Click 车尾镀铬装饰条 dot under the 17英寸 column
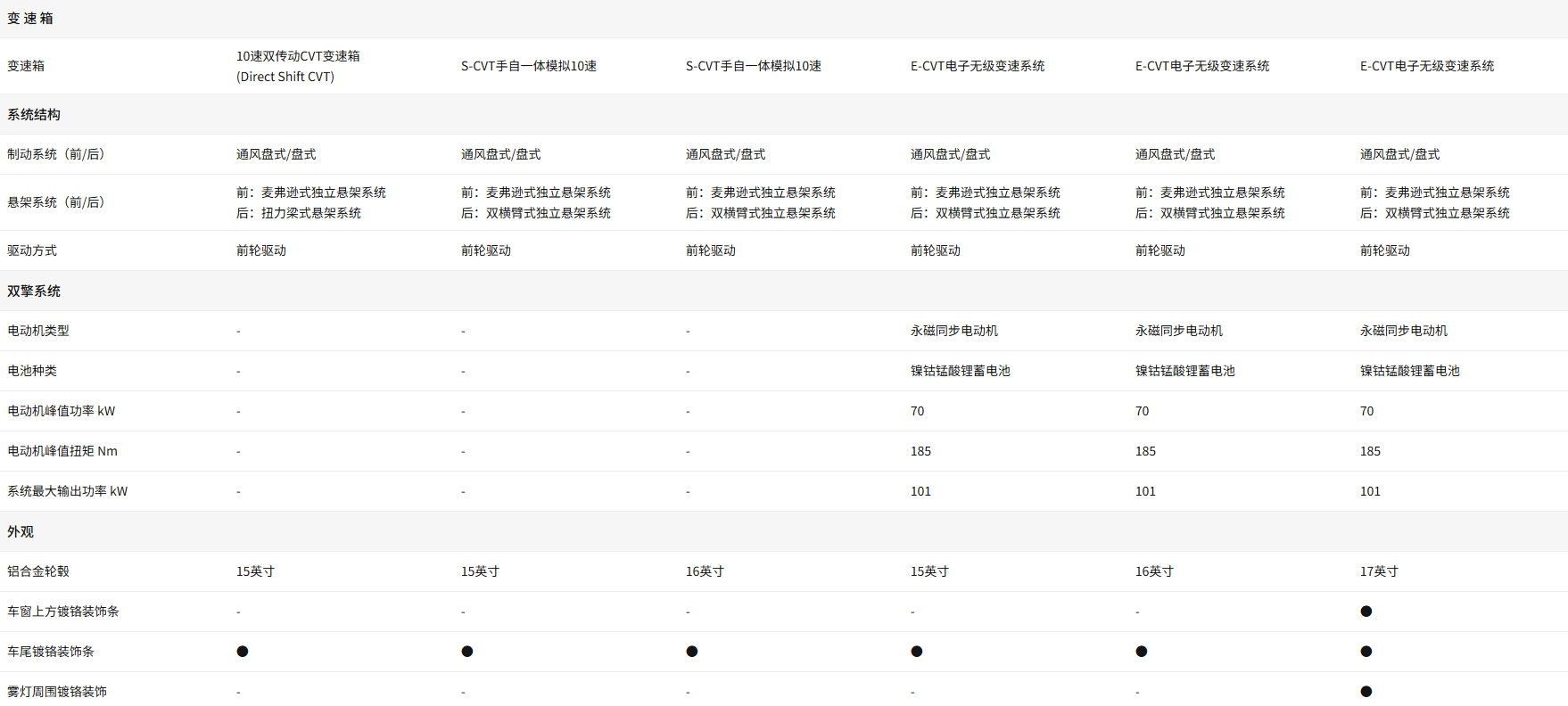Viewport: 1568px width, 706px height. [x=1366, y=652]
